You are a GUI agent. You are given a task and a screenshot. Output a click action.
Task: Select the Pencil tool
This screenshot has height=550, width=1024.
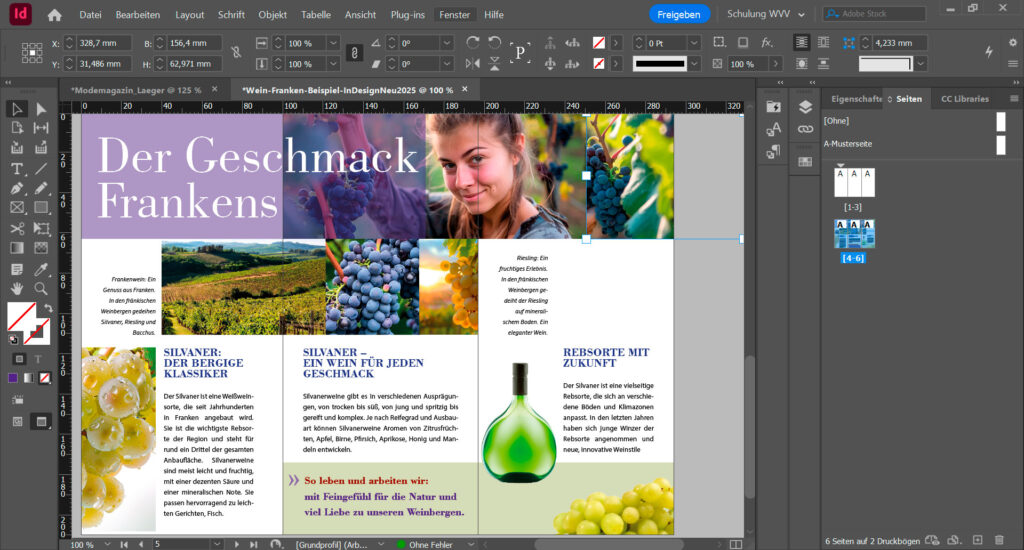(x=41, y=189)
